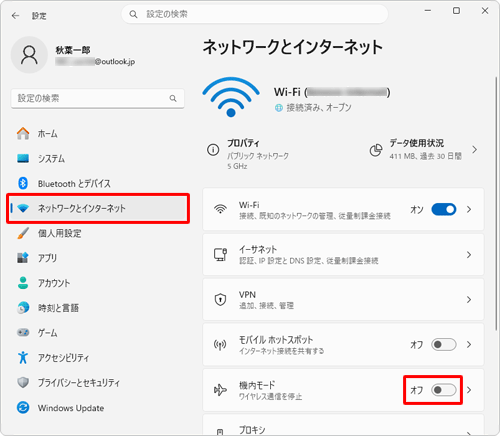Open イーサネット details via its chevron
500x436 pixels.
pos(469,255)
